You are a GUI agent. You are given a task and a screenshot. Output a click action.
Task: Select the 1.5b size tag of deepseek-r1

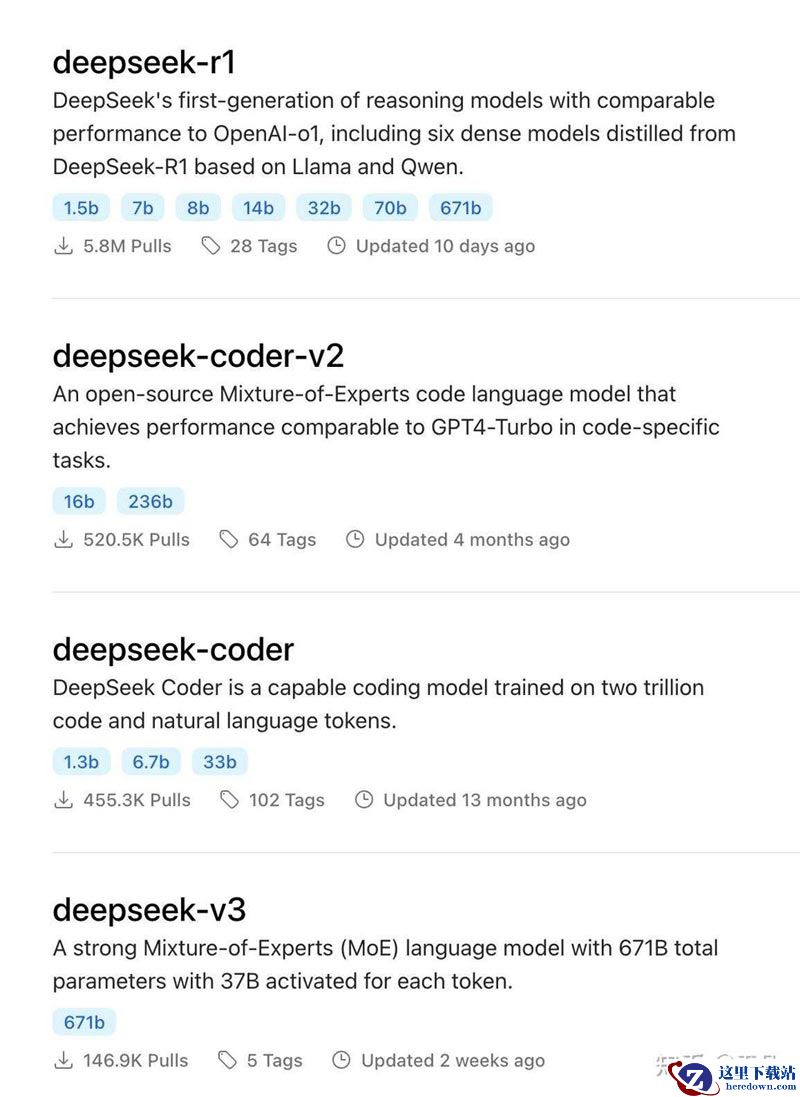click(x=81, y=208)
